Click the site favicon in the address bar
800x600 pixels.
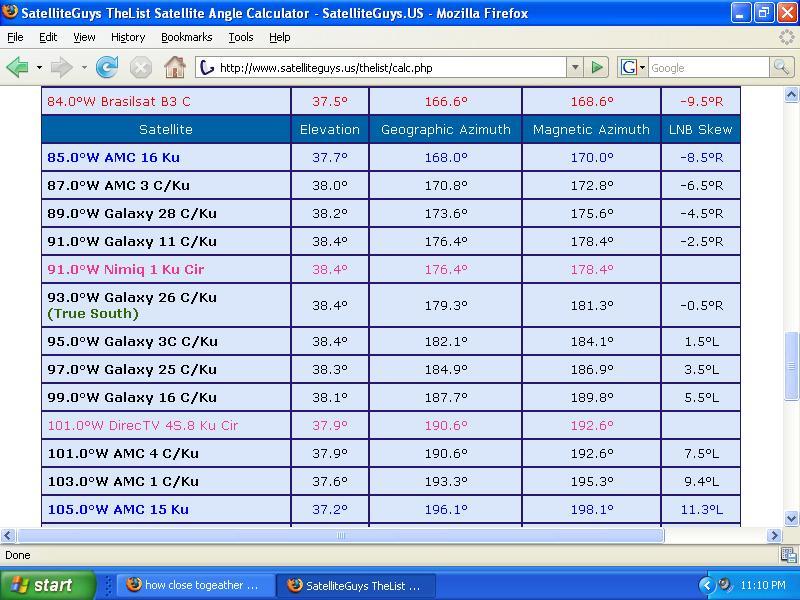(207, 67)
